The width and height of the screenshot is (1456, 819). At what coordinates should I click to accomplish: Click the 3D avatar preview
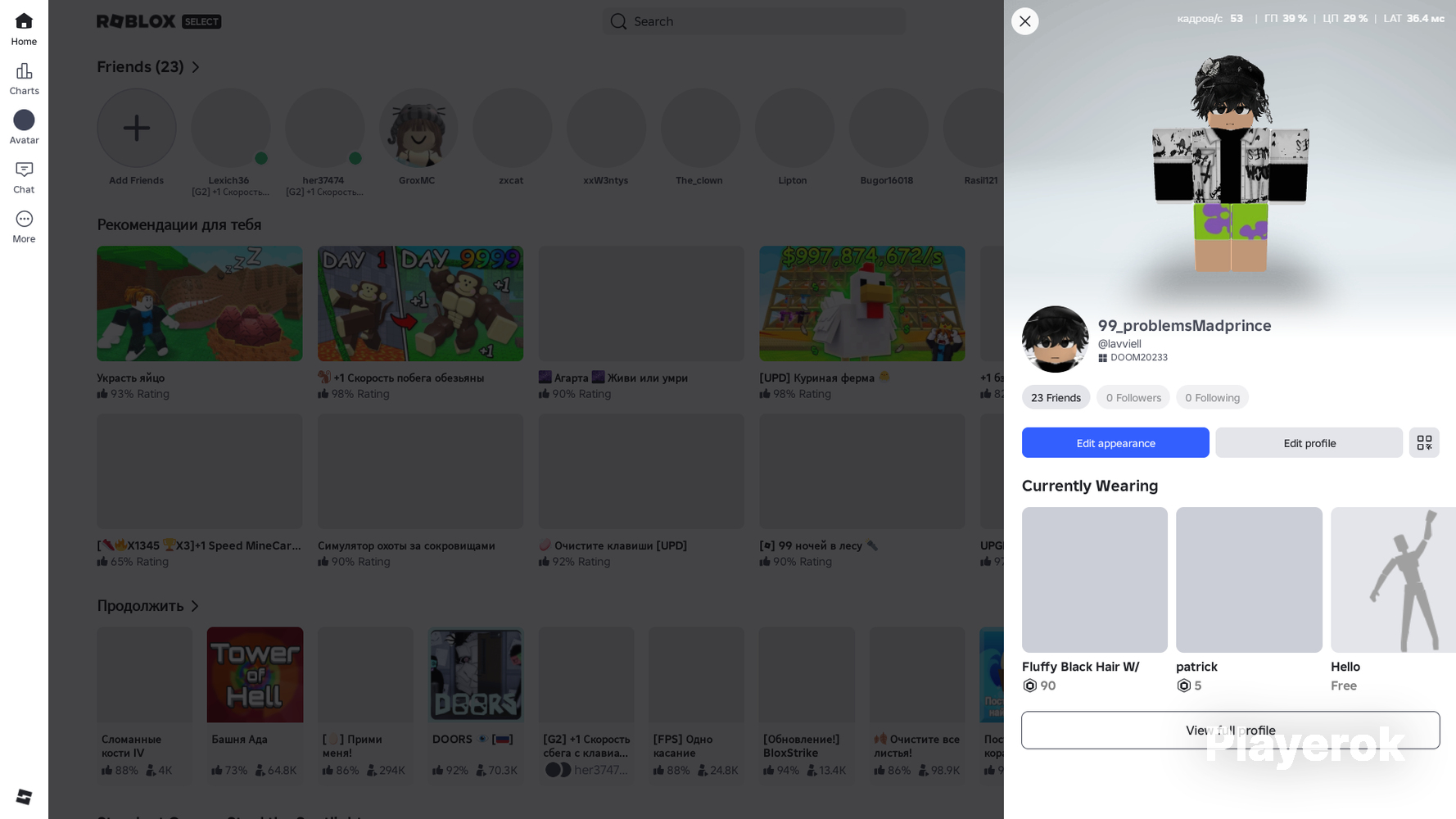click(1230, 164)
